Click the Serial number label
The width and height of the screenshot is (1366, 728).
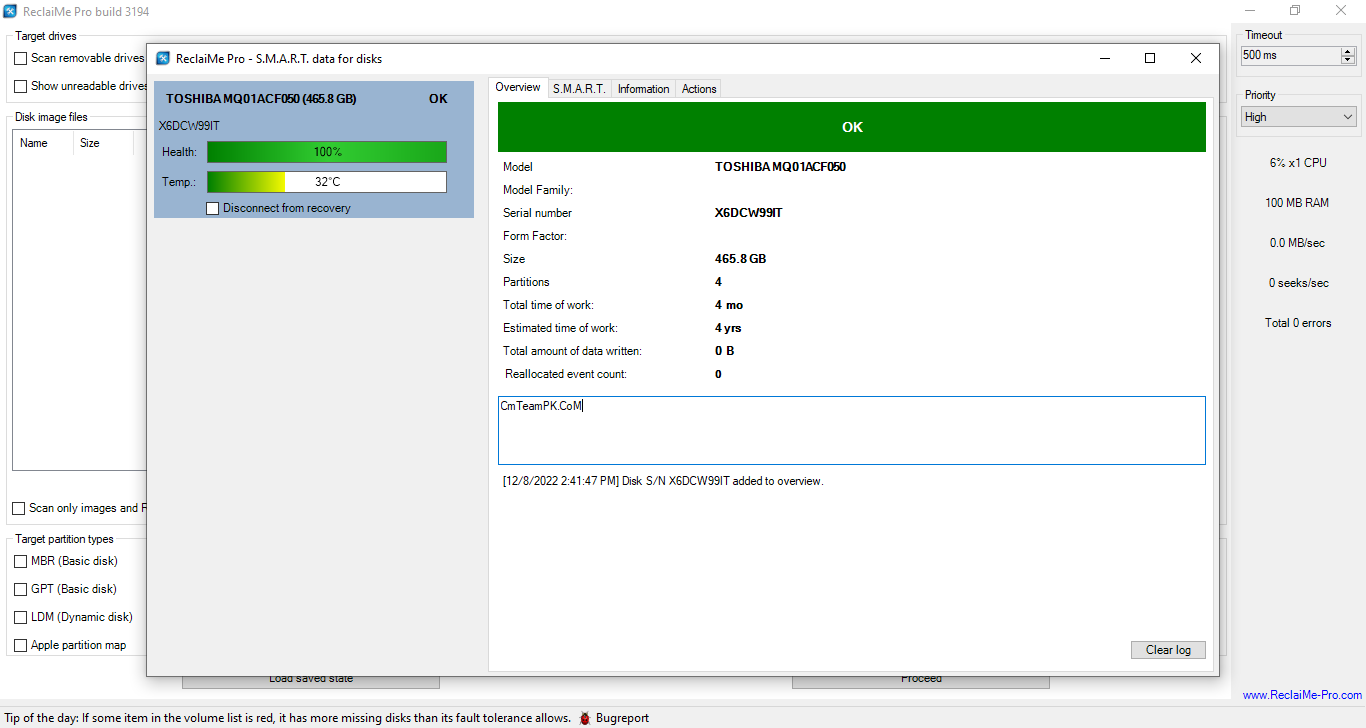click(x=538, y=213)
